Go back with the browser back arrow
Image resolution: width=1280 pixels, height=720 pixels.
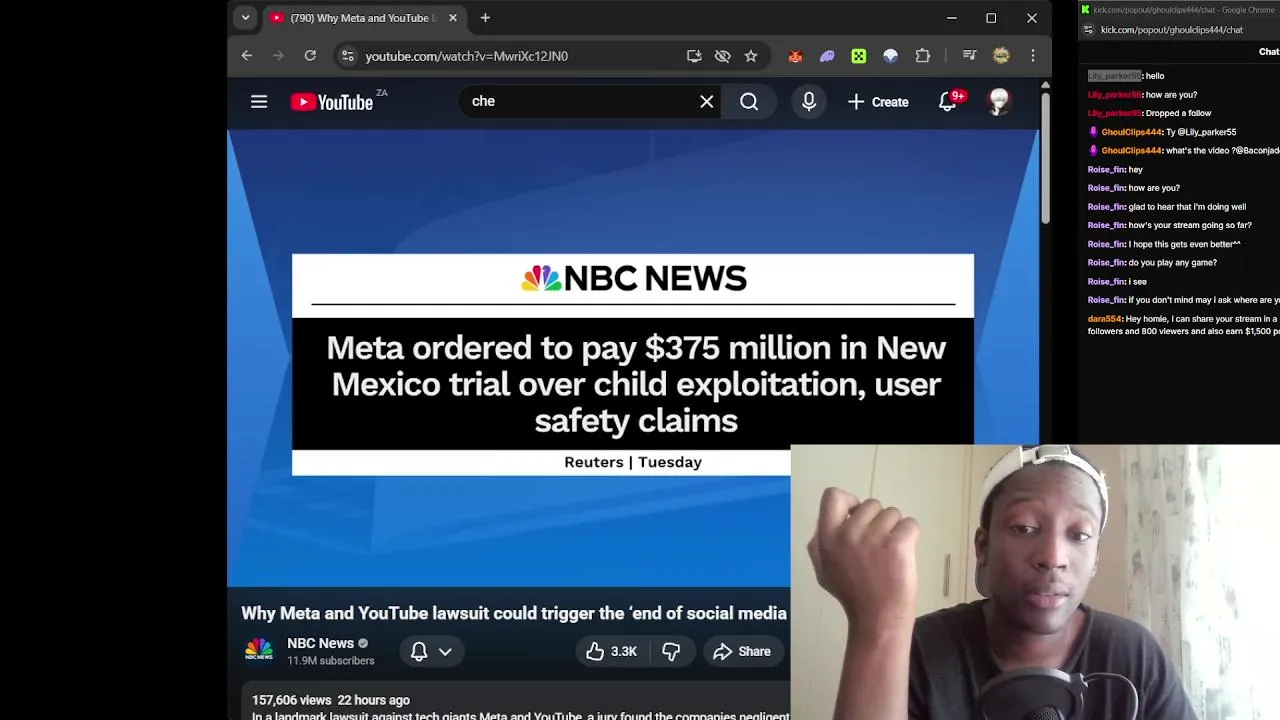pos(247,56)
